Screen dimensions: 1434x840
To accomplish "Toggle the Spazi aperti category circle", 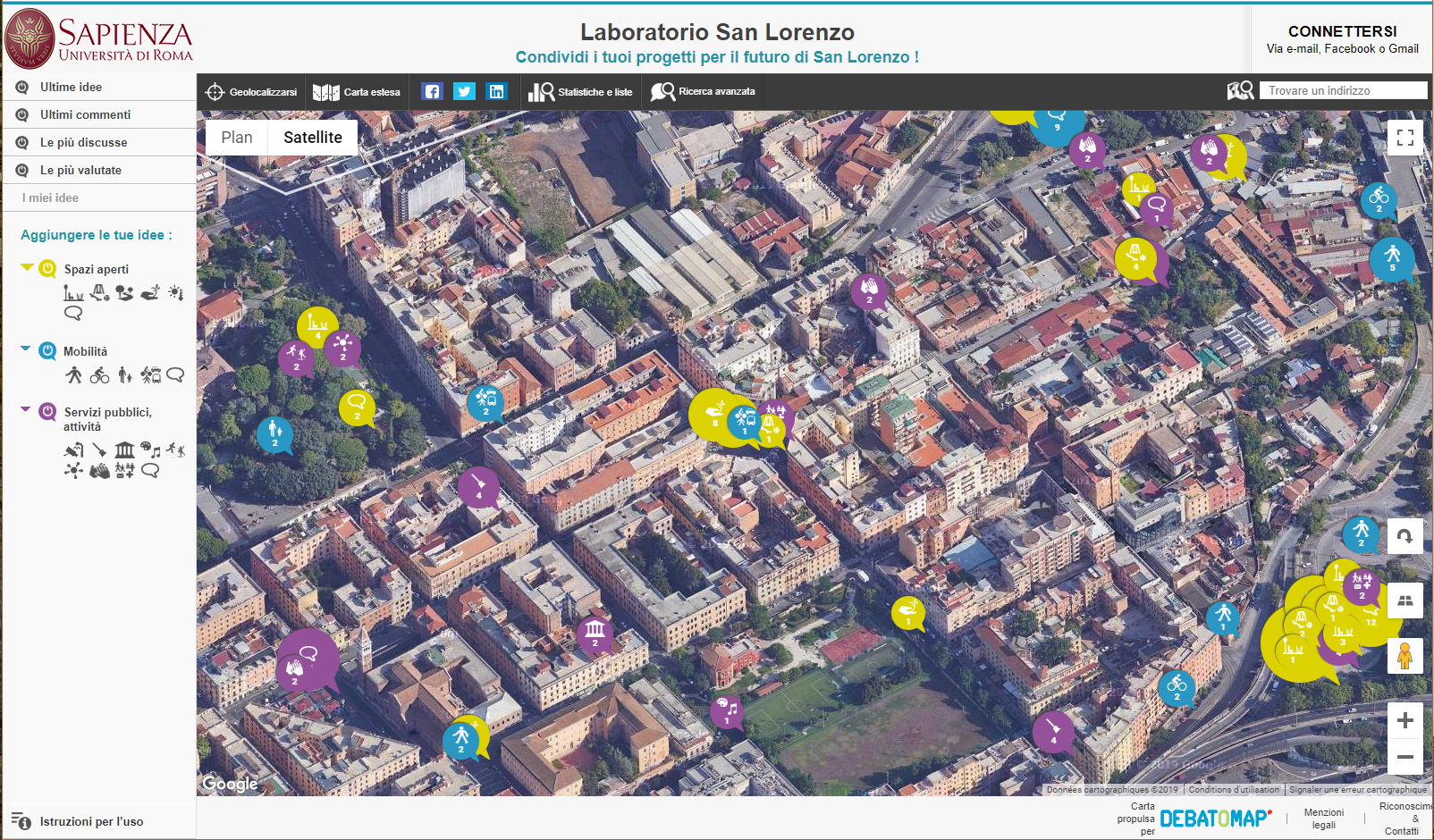I will (x=48, y=269).
